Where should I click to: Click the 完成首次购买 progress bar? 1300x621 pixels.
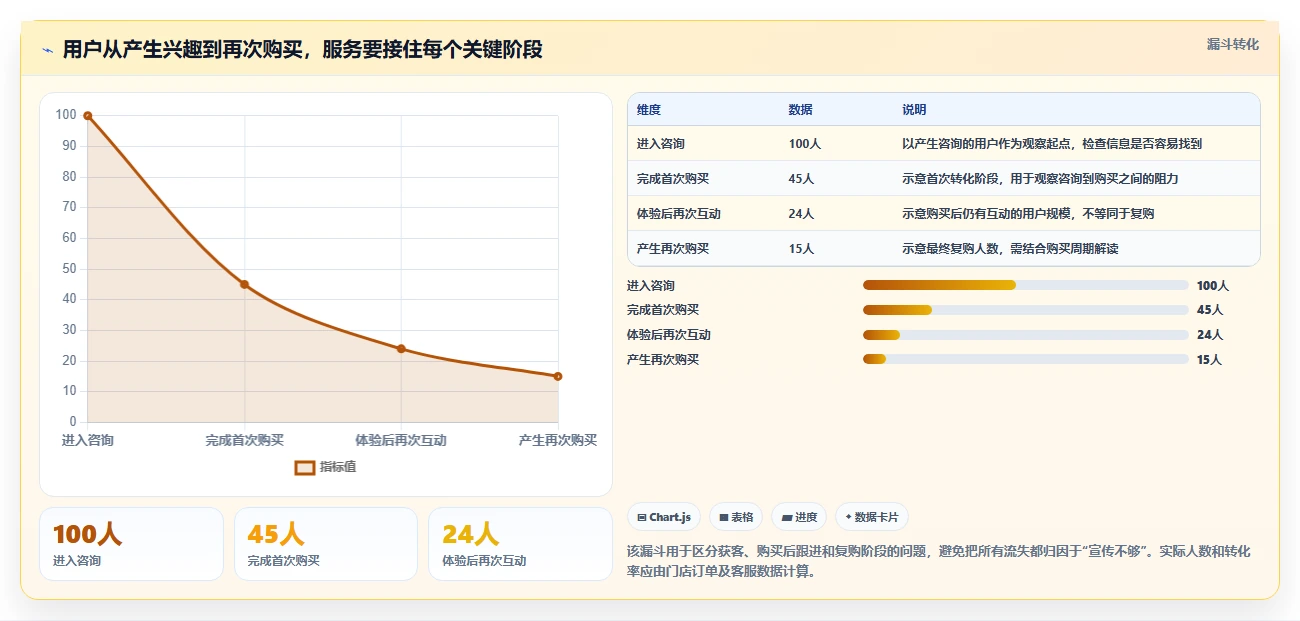(x=1026, y=310)
